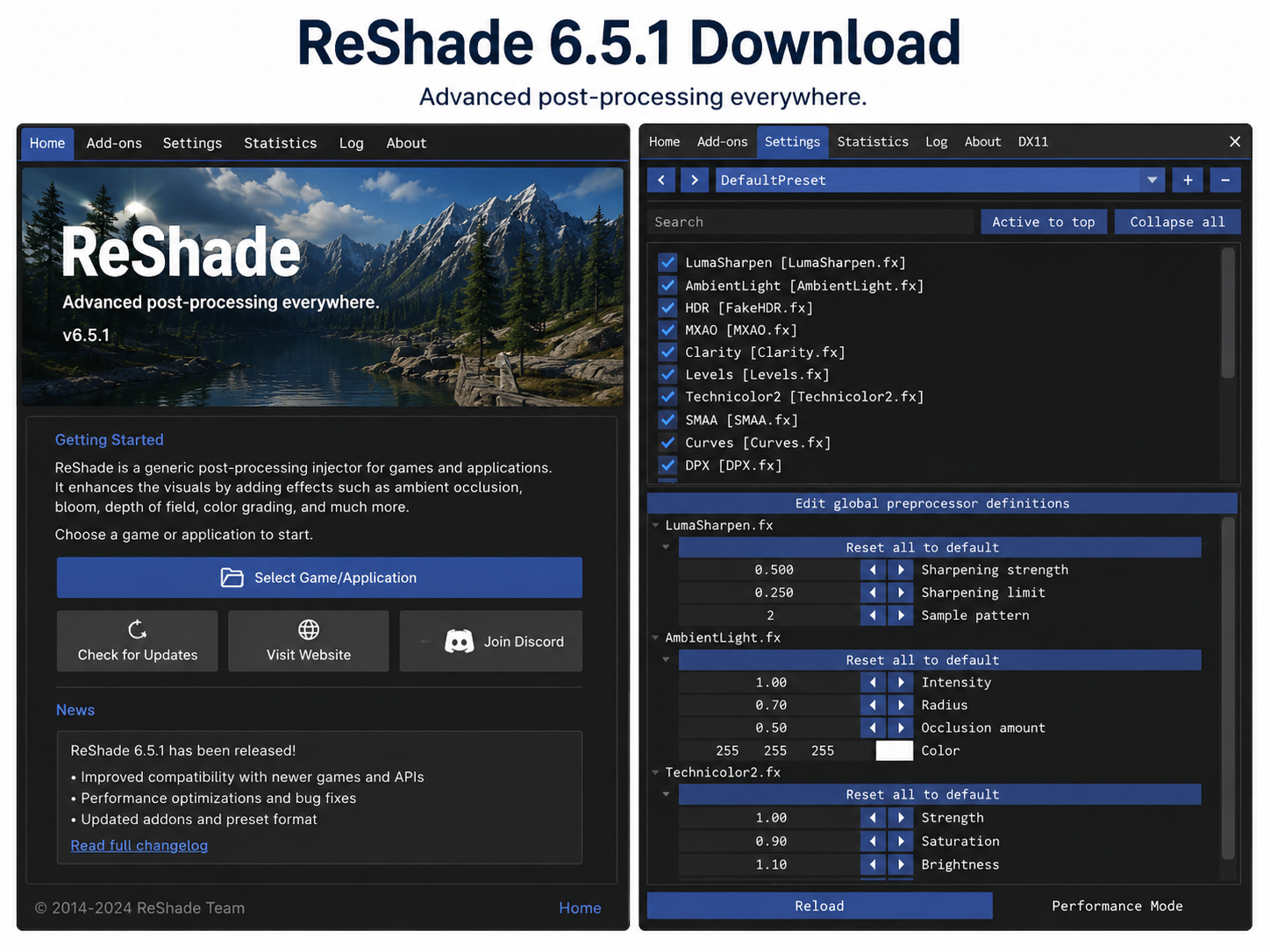The image size is (1270, 952).
Task: Click the refresh icon above Check for Updates
Action: (138, 629)
